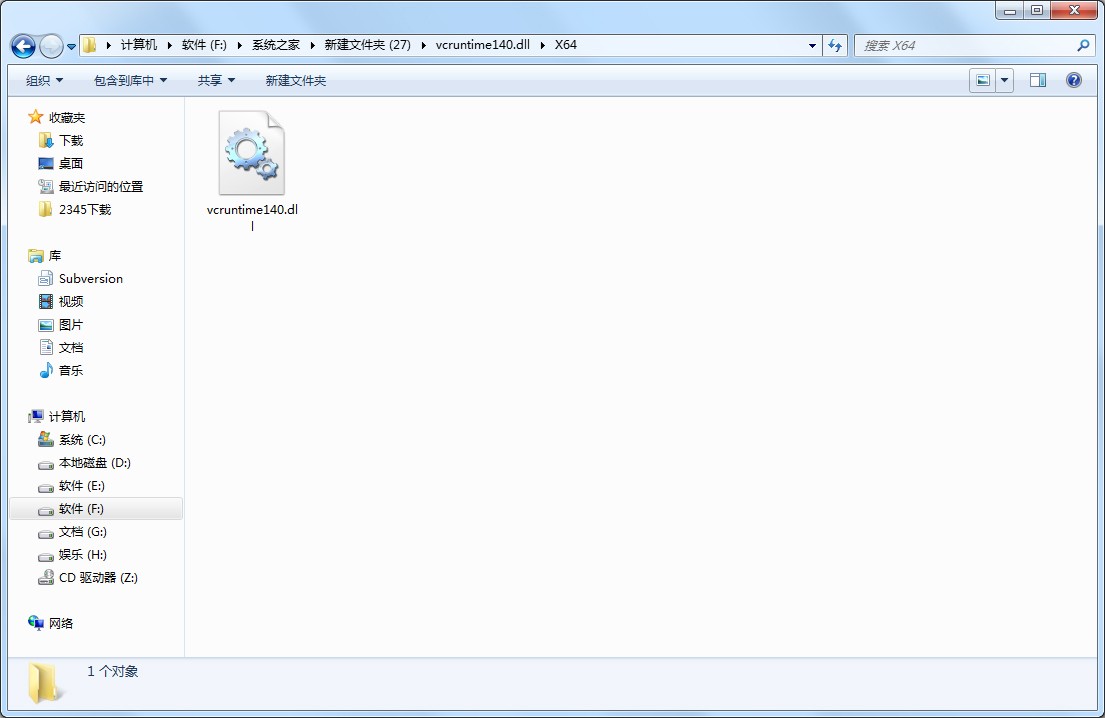This screenshot has height=718, width=1105.
Task: Click the change view icon
Action: [983, 80]
